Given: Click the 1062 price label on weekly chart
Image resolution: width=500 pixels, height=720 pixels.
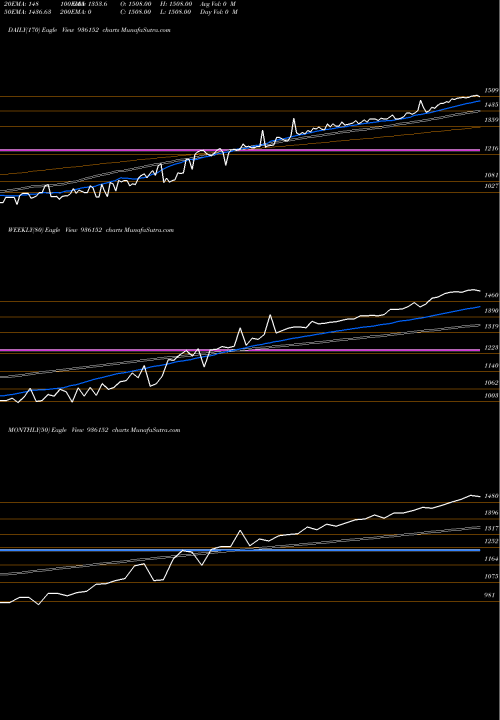Looking at the screenshot, I should [491, 383].
